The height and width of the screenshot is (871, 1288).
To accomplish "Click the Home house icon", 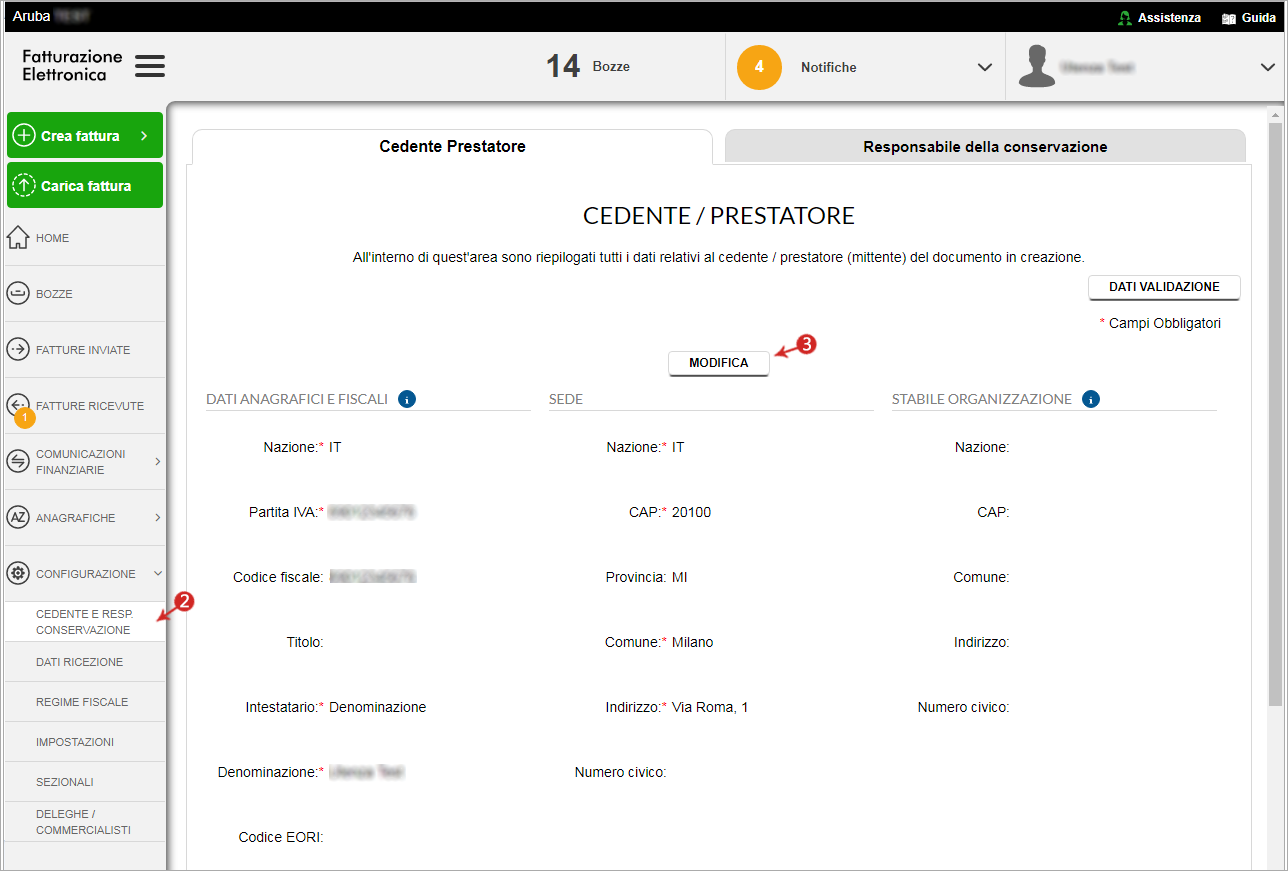I will tap(18, 238).
